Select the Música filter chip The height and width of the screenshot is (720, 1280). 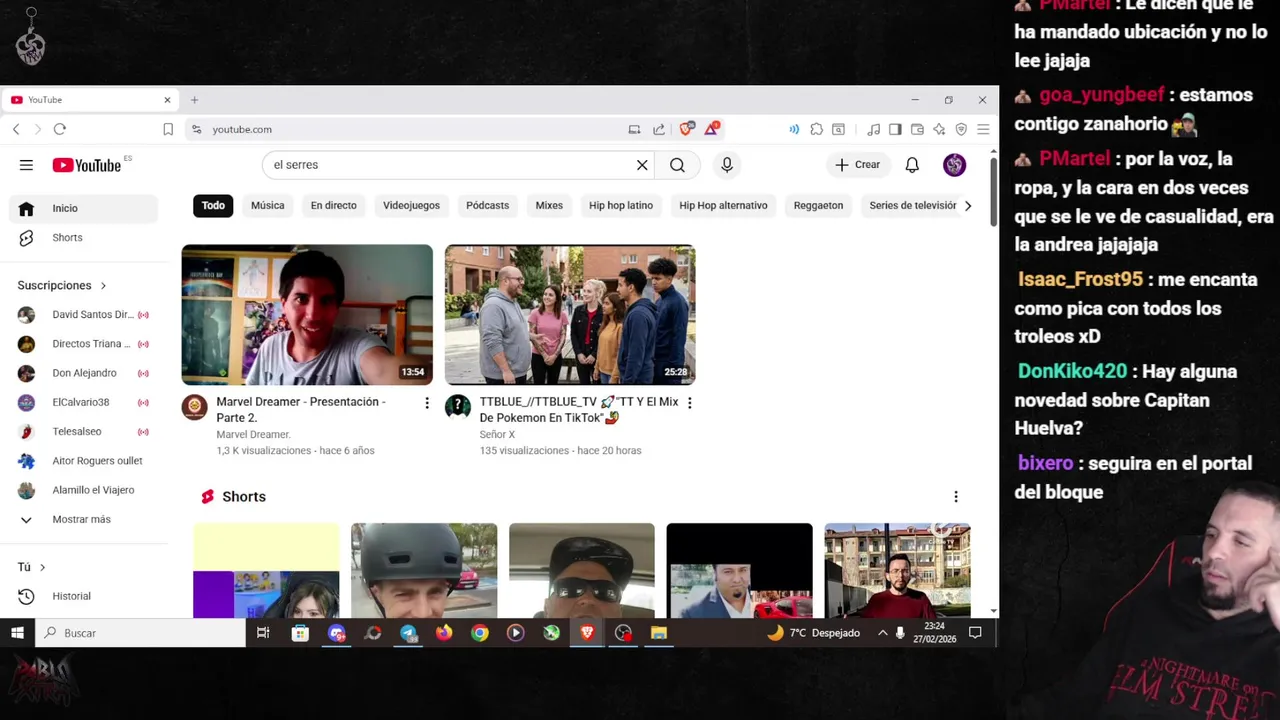(x=267, y=206)
